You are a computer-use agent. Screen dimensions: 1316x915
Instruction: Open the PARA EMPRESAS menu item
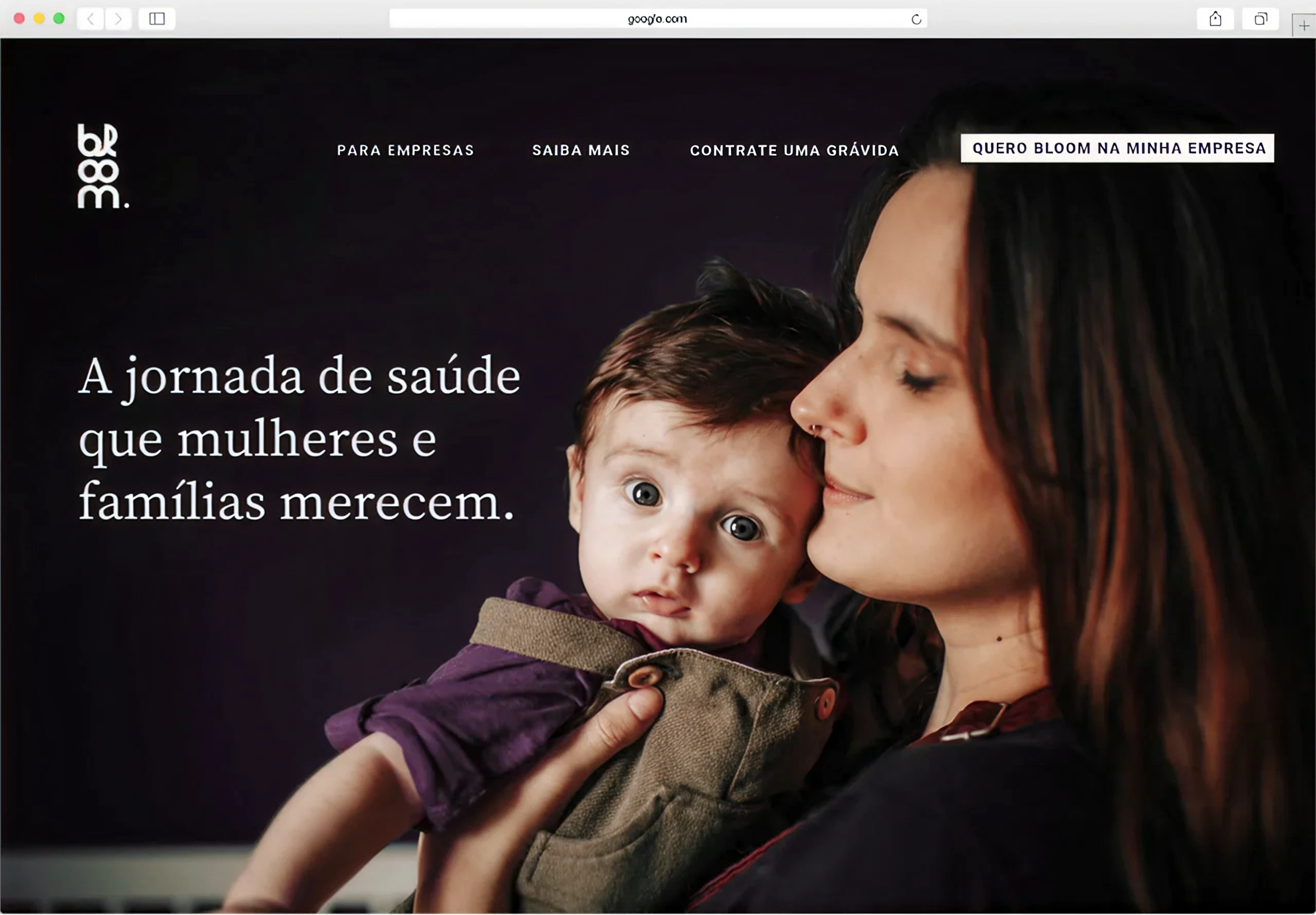click(x=405, y=150)
